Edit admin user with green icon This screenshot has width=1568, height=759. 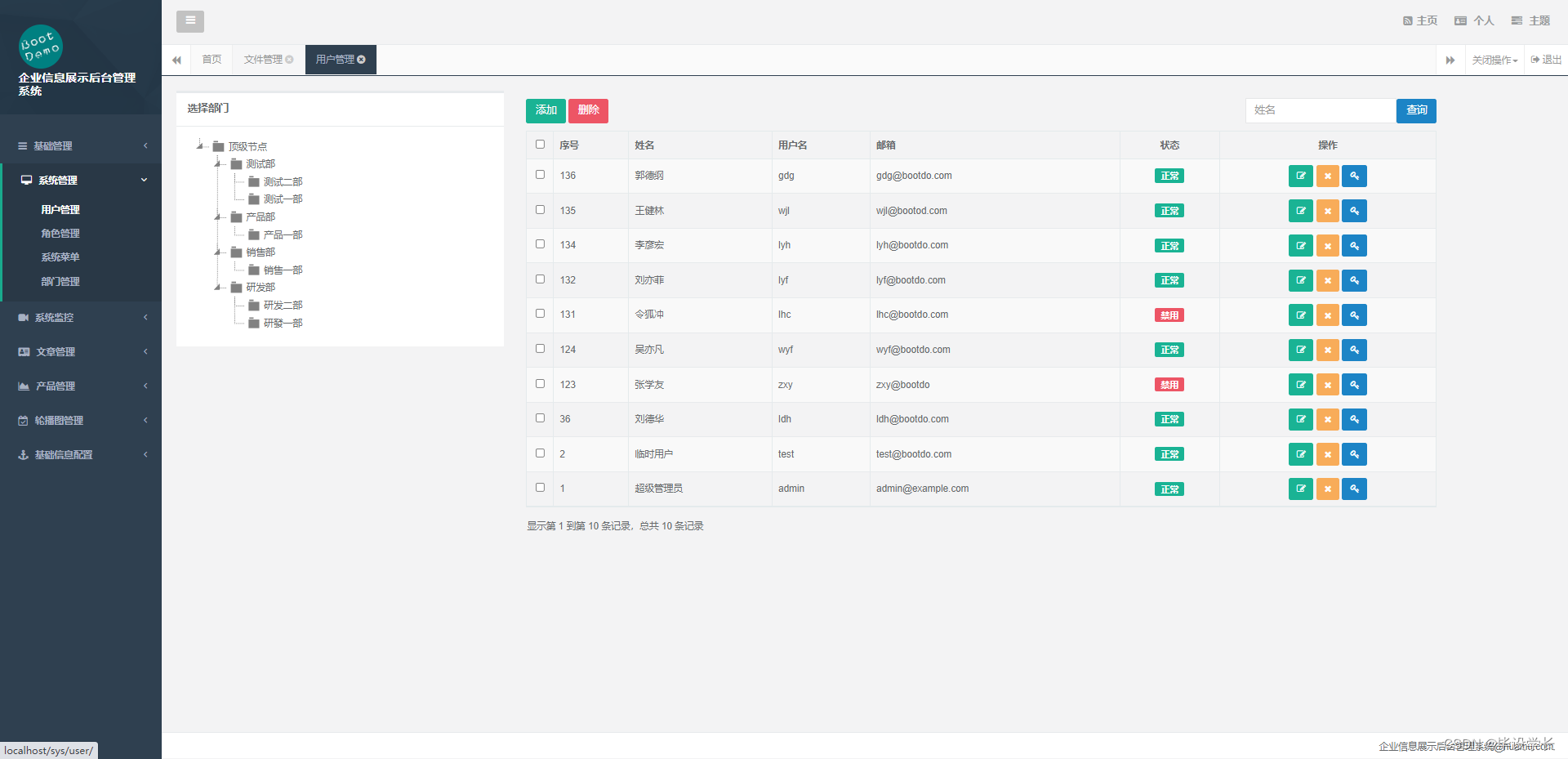1300,489
